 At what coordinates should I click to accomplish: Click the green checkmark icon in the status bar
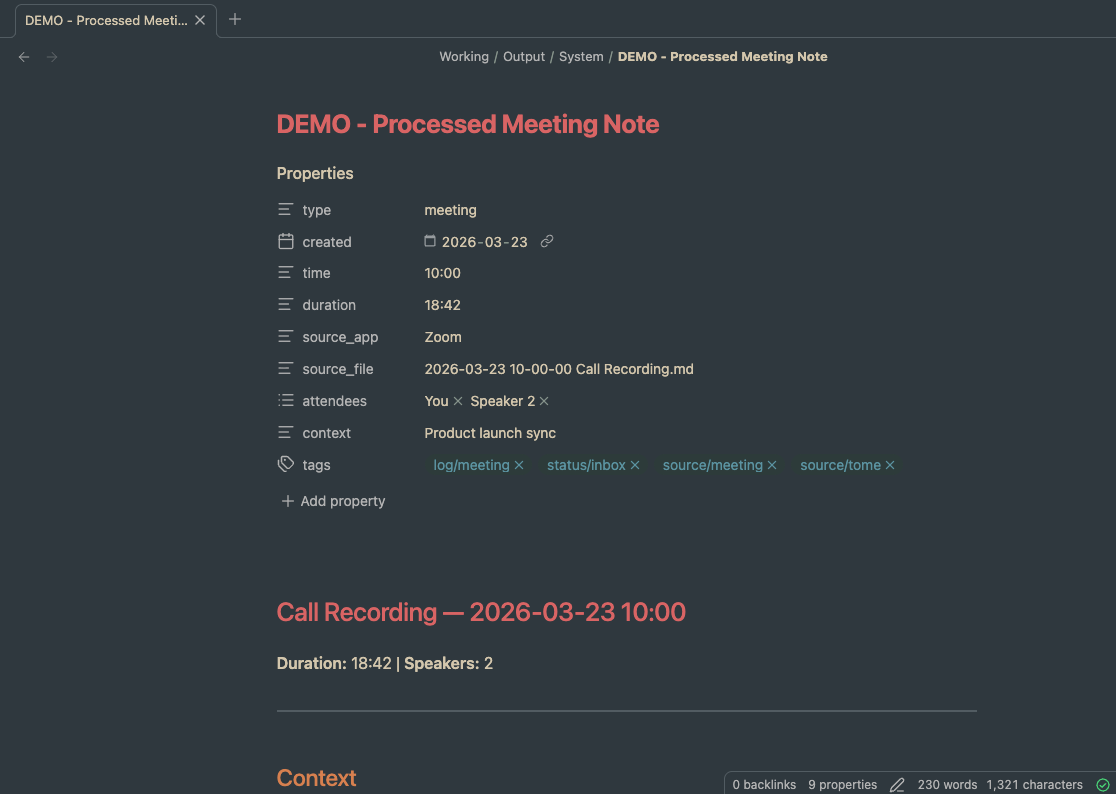pyautogui.click(x=1104, y=785)
